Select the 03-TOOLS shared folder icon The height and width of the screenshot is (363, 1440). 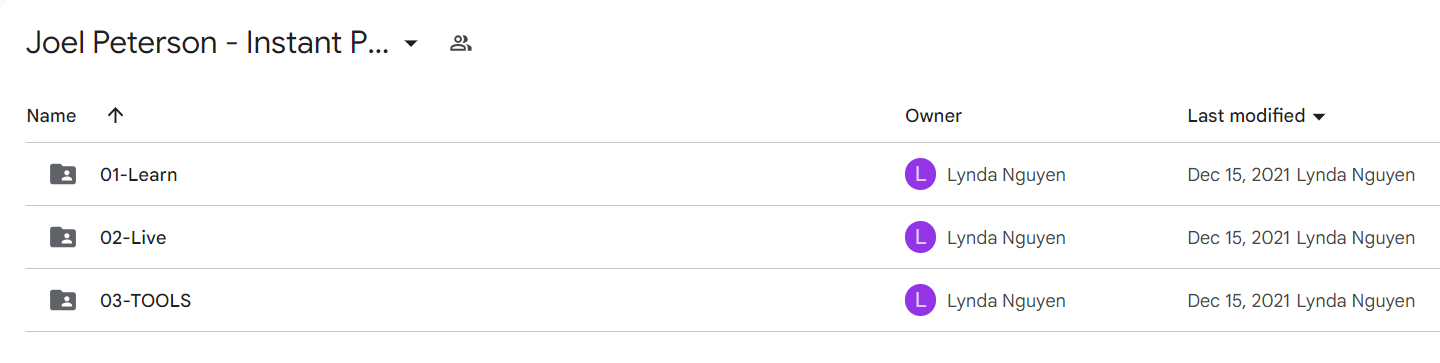pyautogui.click(x=62, y=300)
